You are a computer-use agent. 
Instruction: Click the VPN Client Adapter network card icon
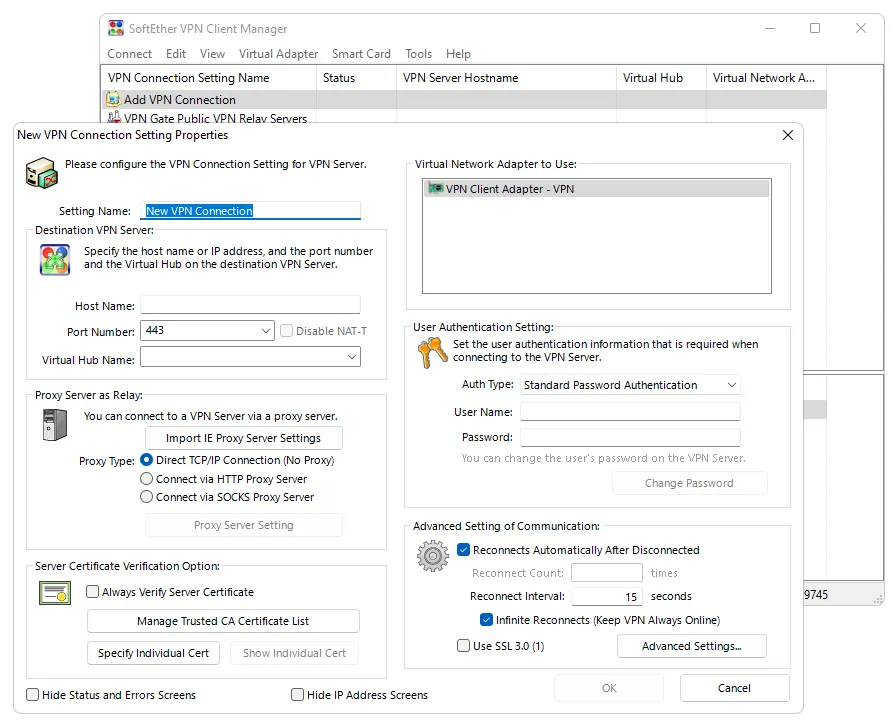435,189
